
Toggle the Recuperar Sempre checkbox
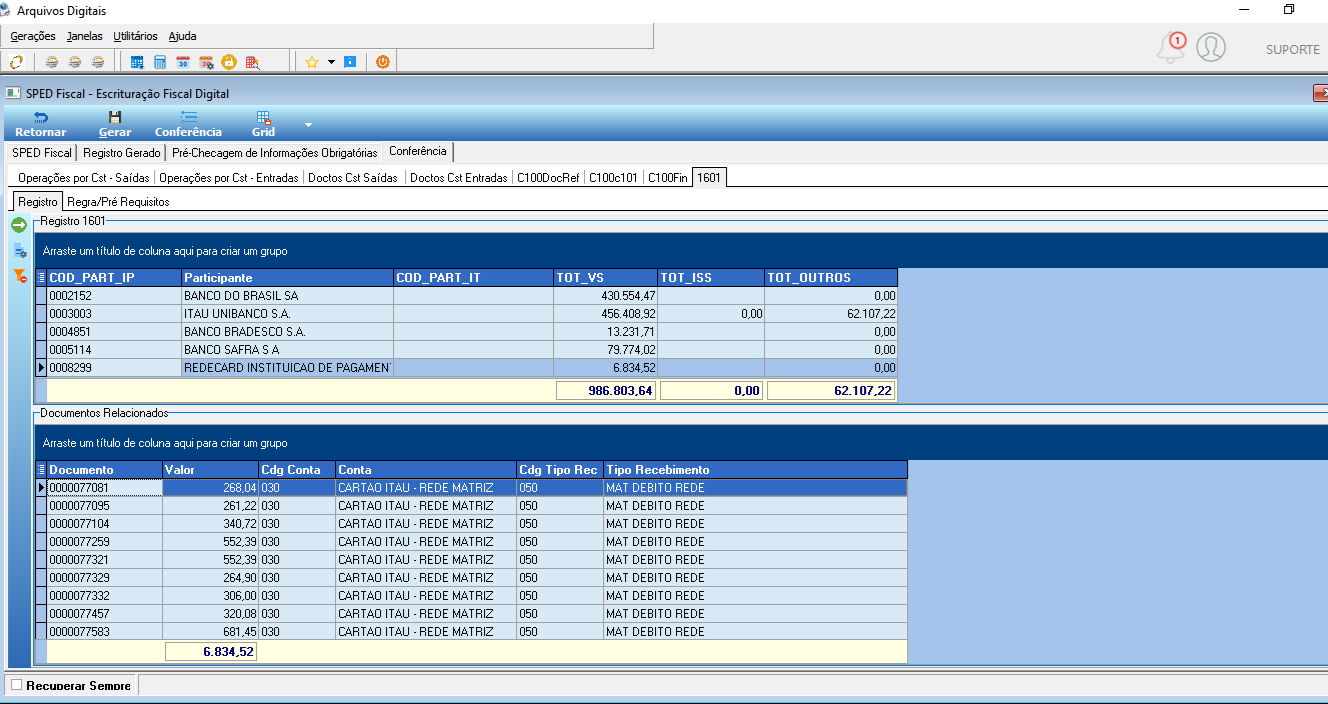pyautogui.click(x=16, y=685)
